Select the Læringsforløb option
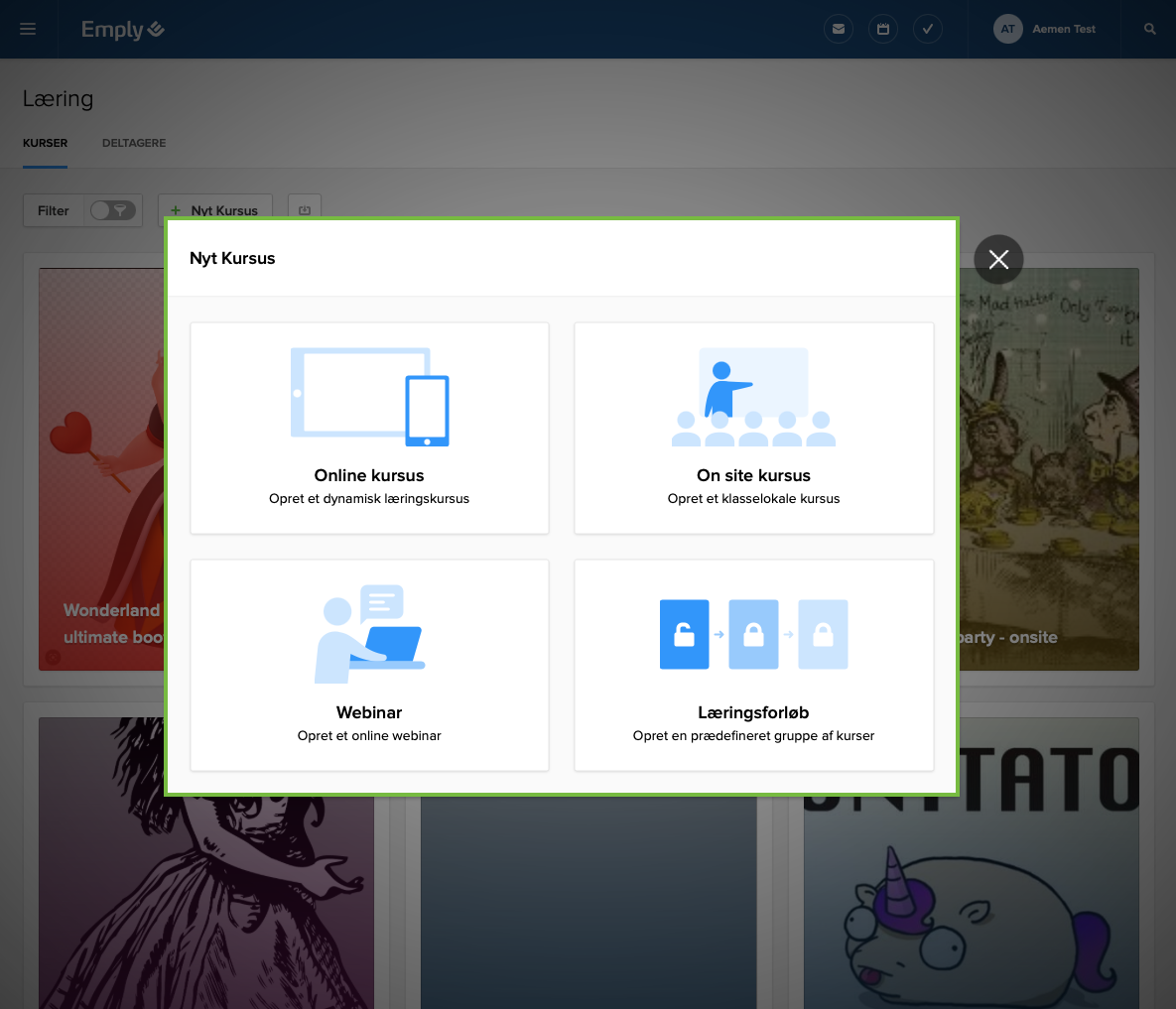The width and height of the screenshot is (1176, 1009). pos(753,665)
